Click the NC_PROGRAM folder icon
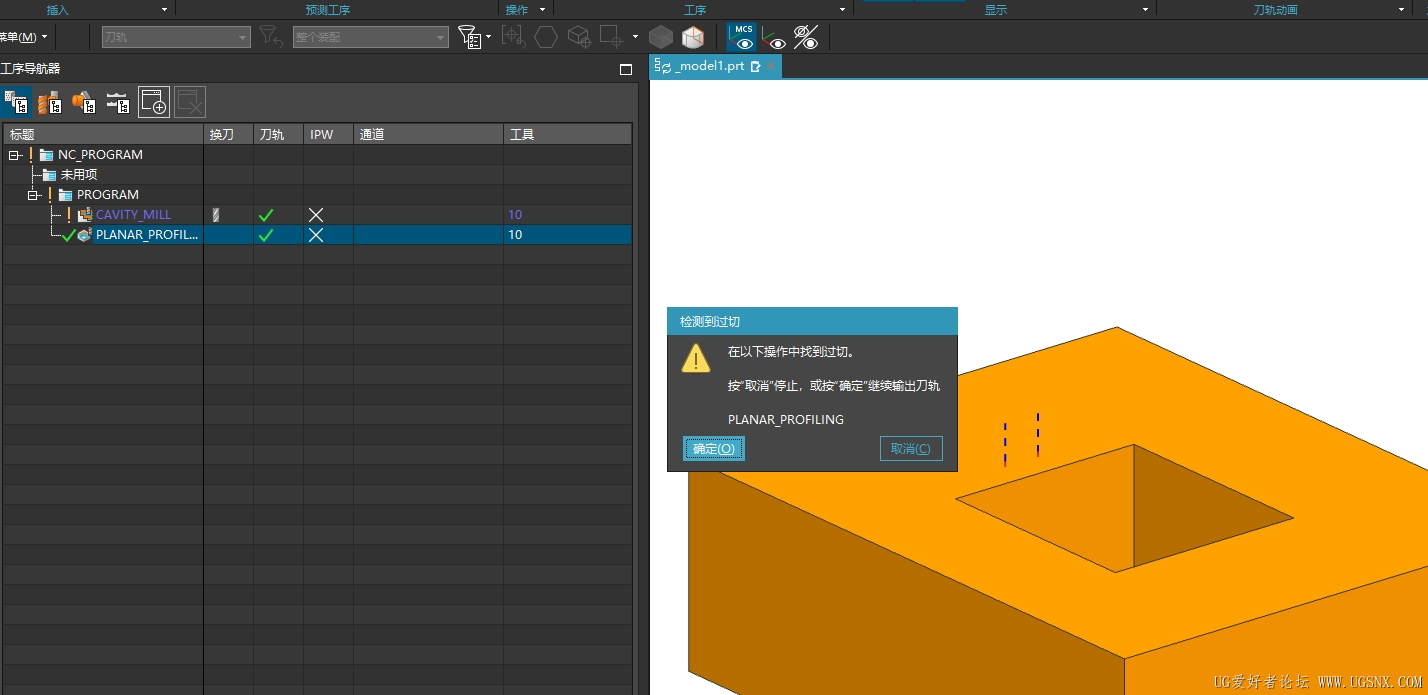The width and height of the screenshot is (1428, 695). click(47, 154)
